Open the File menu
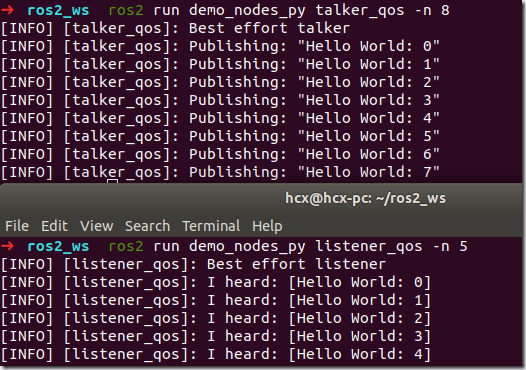 click(17, 226)
